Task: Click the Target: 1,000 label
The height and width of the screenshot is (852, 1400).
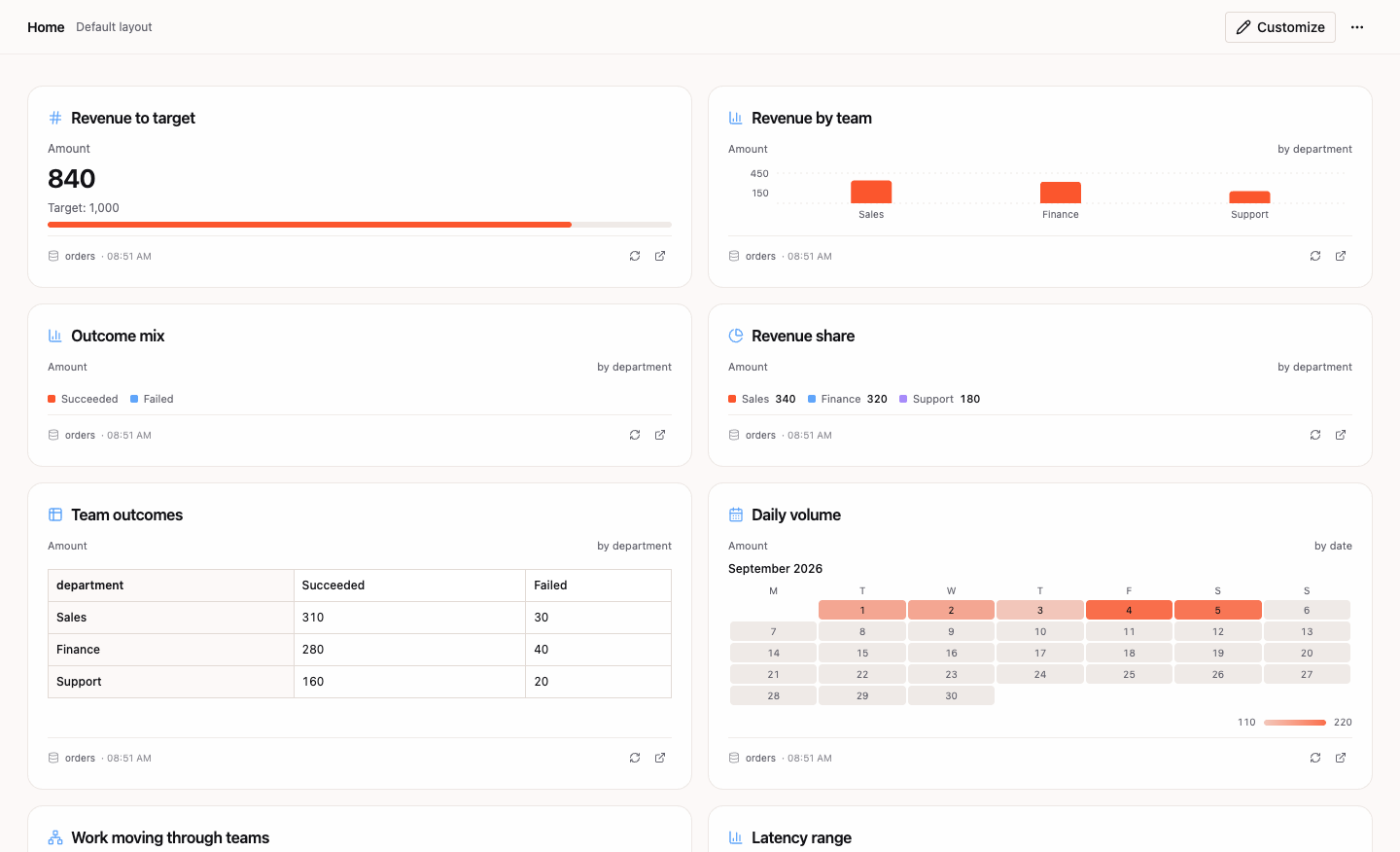Action: pyautogui.click(x=84, y=208)
